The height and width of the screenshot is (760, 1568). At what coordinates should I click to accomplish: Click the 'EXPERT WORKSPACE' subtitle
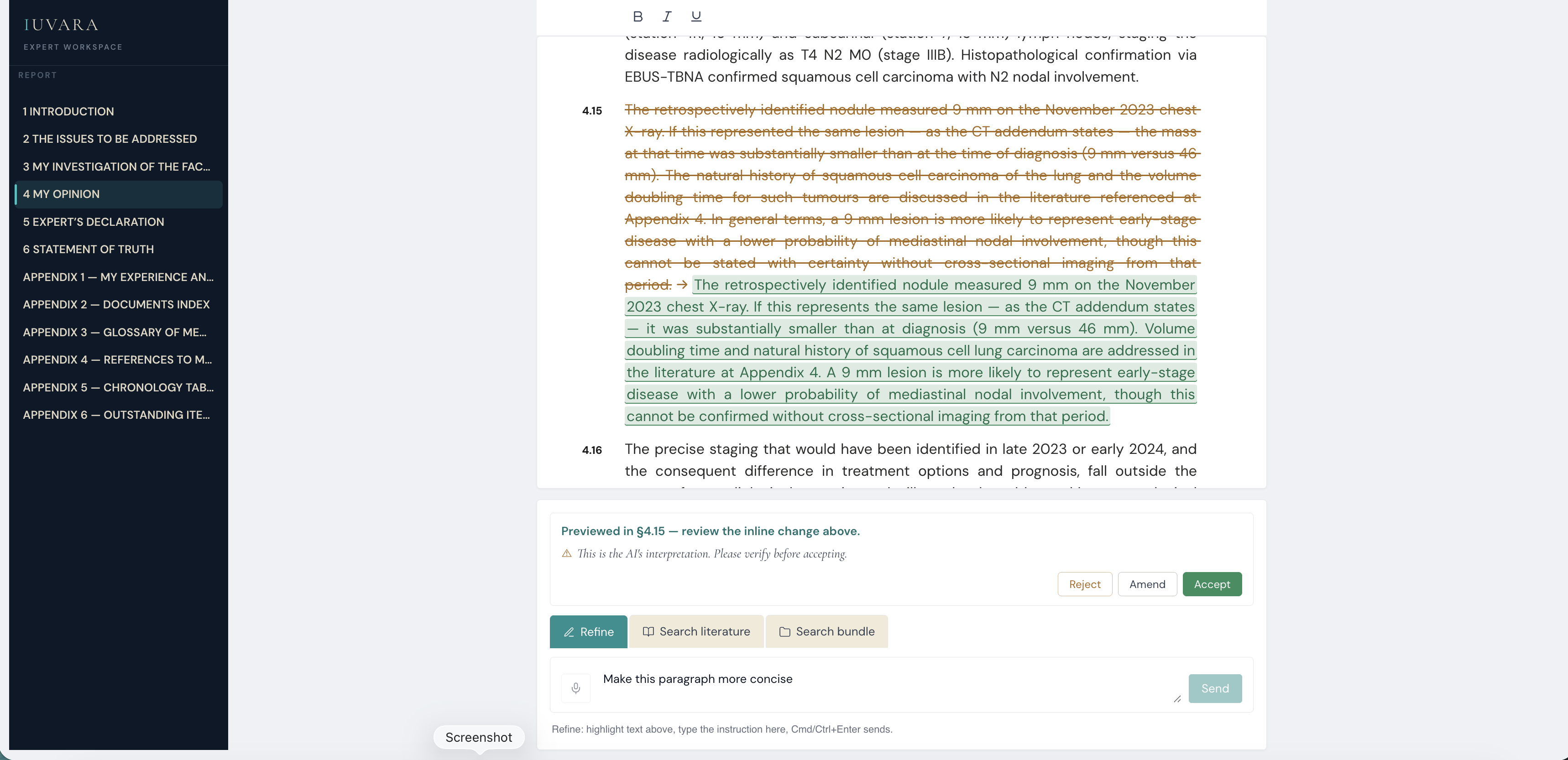[x=73, y=47]
